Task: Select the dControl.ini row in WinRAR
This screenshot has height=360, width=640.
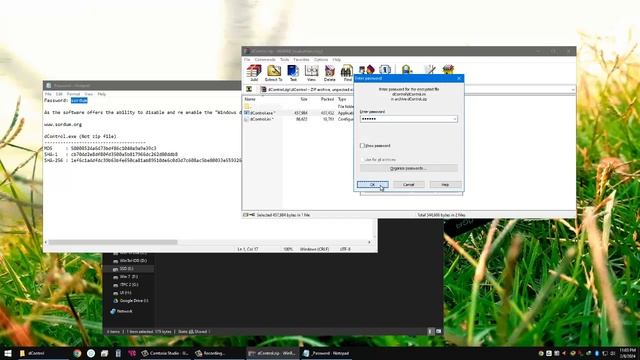Action: tap(298, 119)
